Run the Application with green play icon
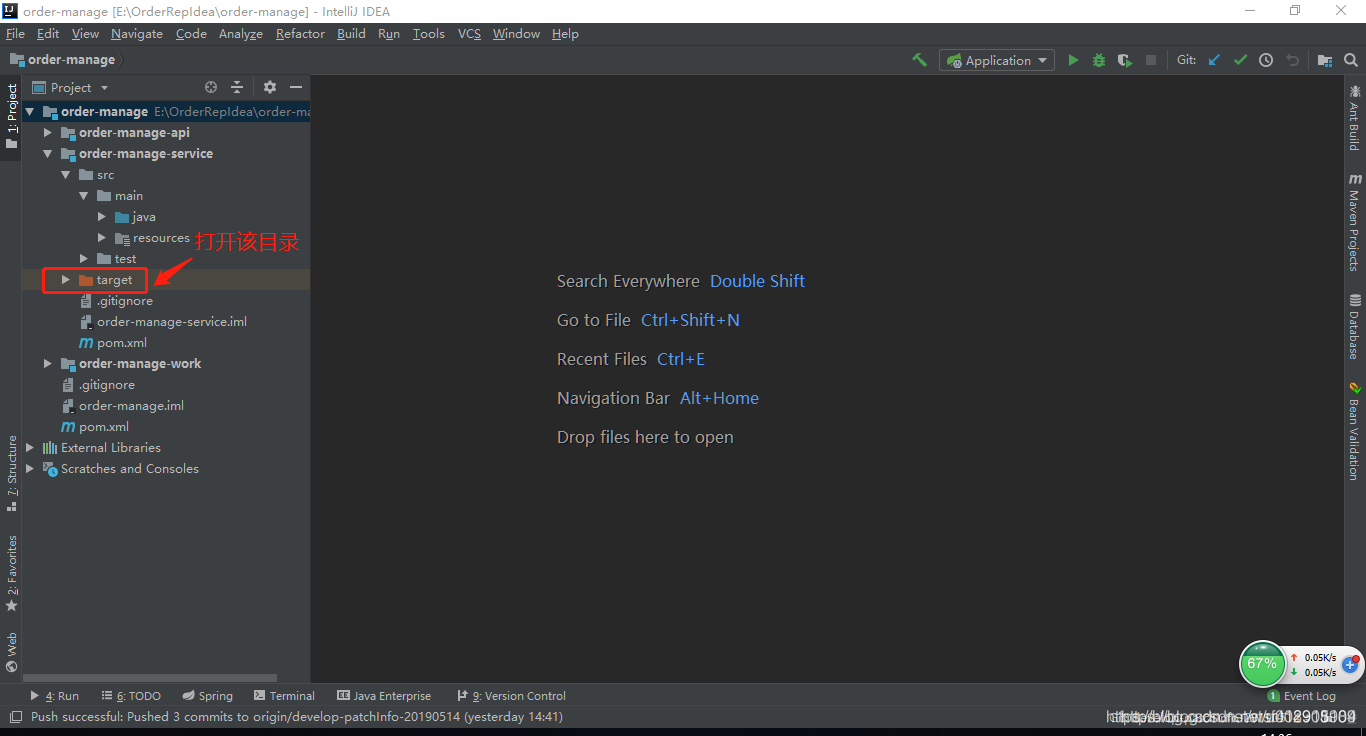 1073,60
